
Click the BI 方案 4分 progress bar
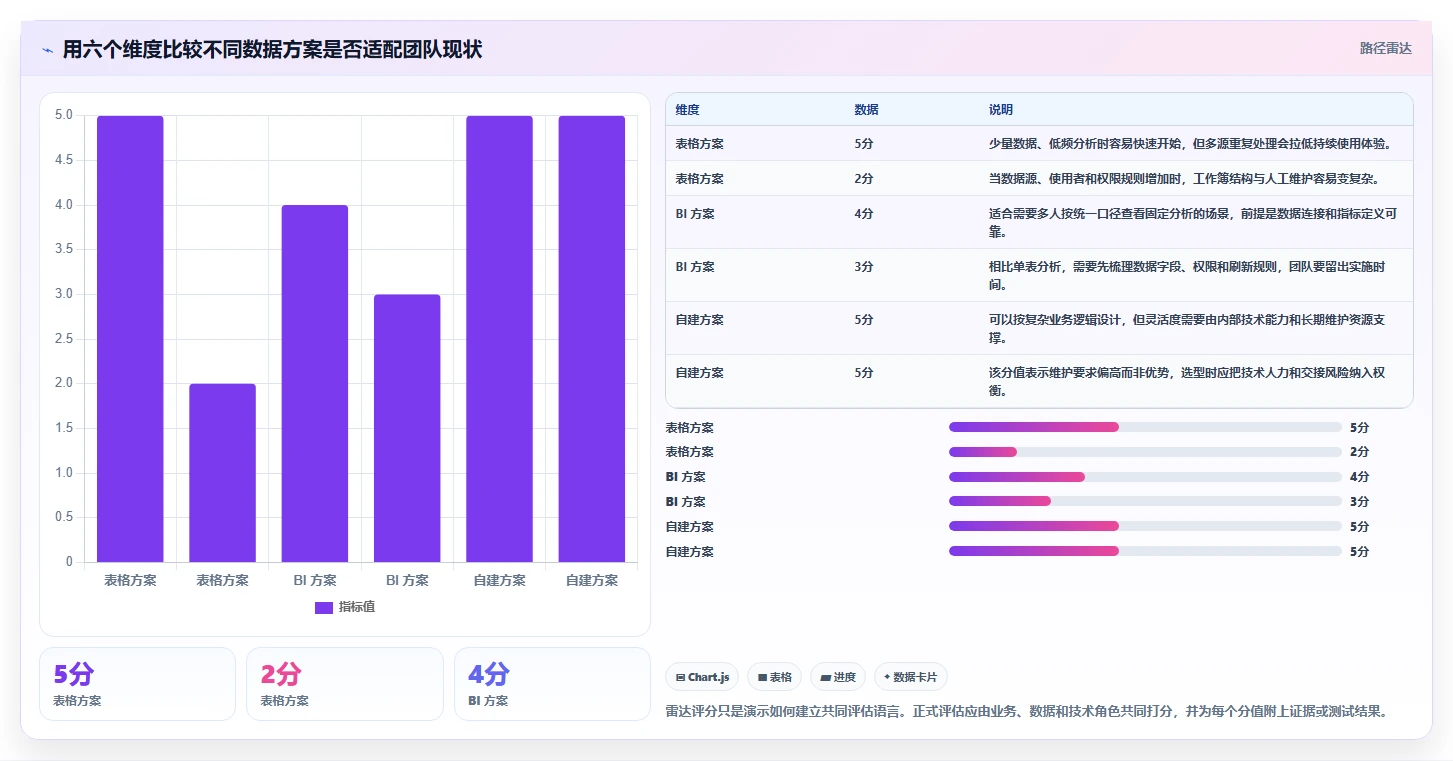coord(1145,477)
